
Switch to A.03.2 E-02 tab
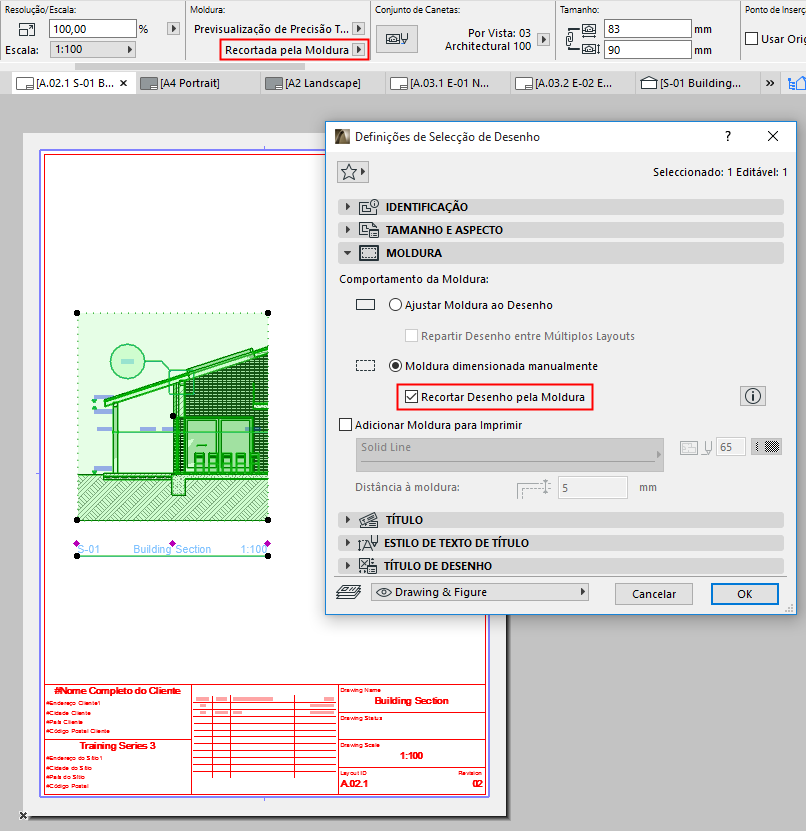[x=573, y=83]
